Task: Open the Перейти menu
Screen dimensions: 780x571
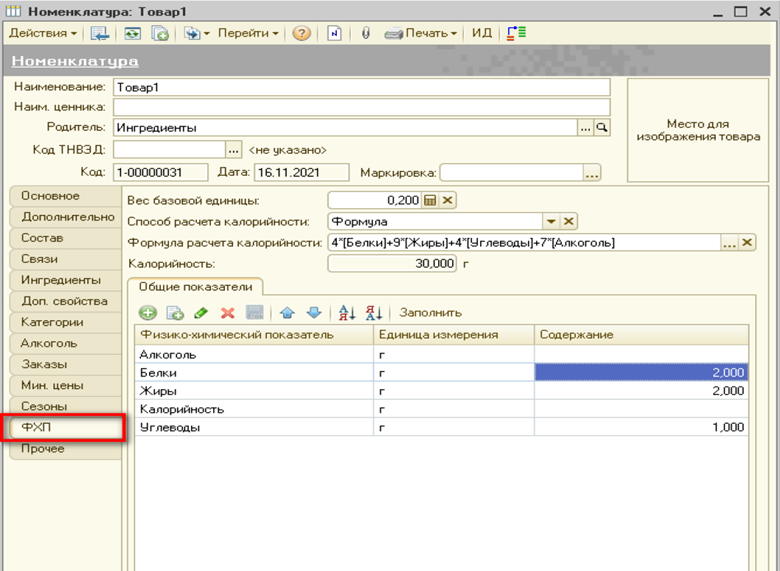Action: pyautogui.click(x=246, y=33)
